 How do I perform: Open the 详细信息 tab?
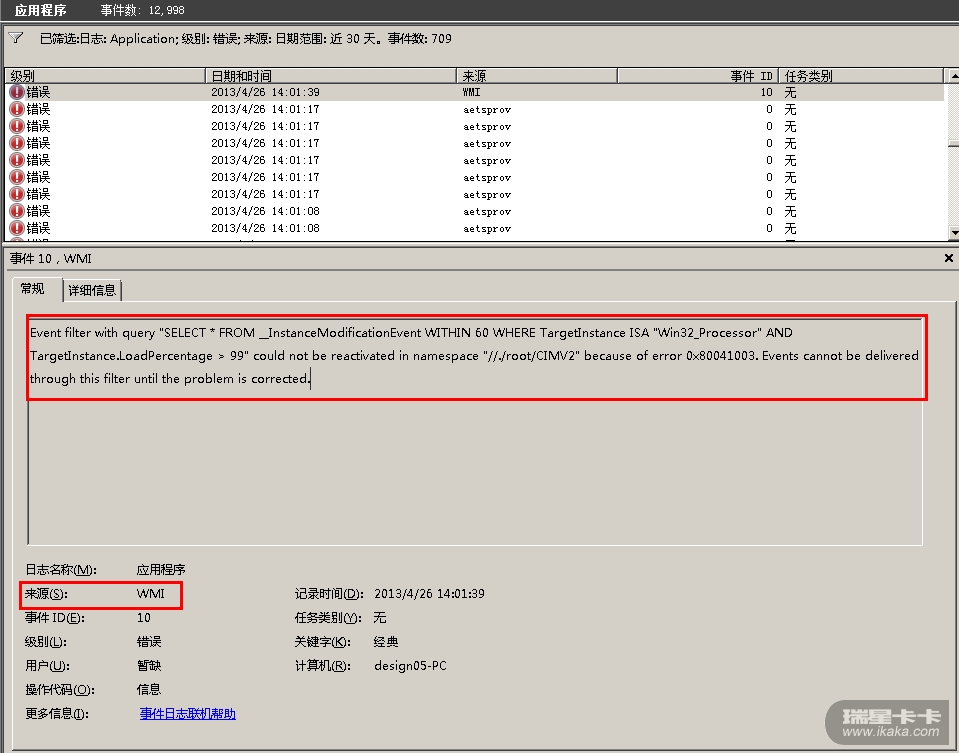click(x=92, y=290)
